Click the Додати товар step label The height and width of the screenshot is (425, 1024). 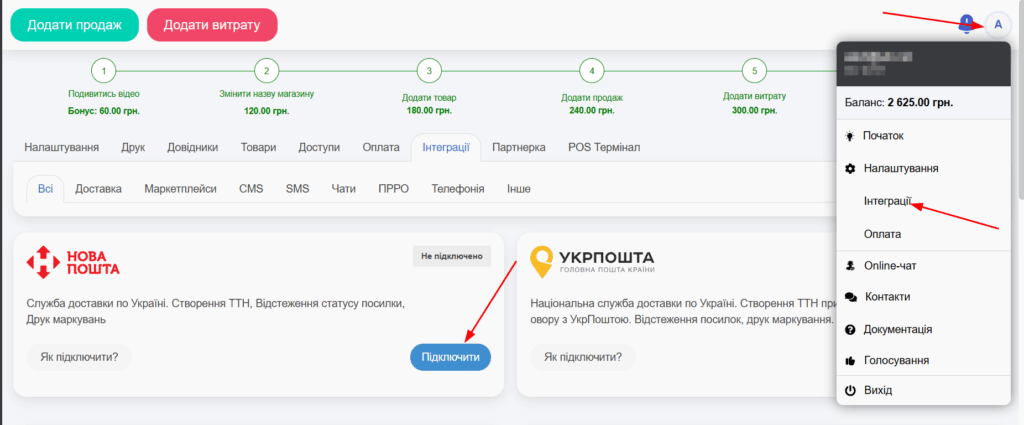click(429, 98)
